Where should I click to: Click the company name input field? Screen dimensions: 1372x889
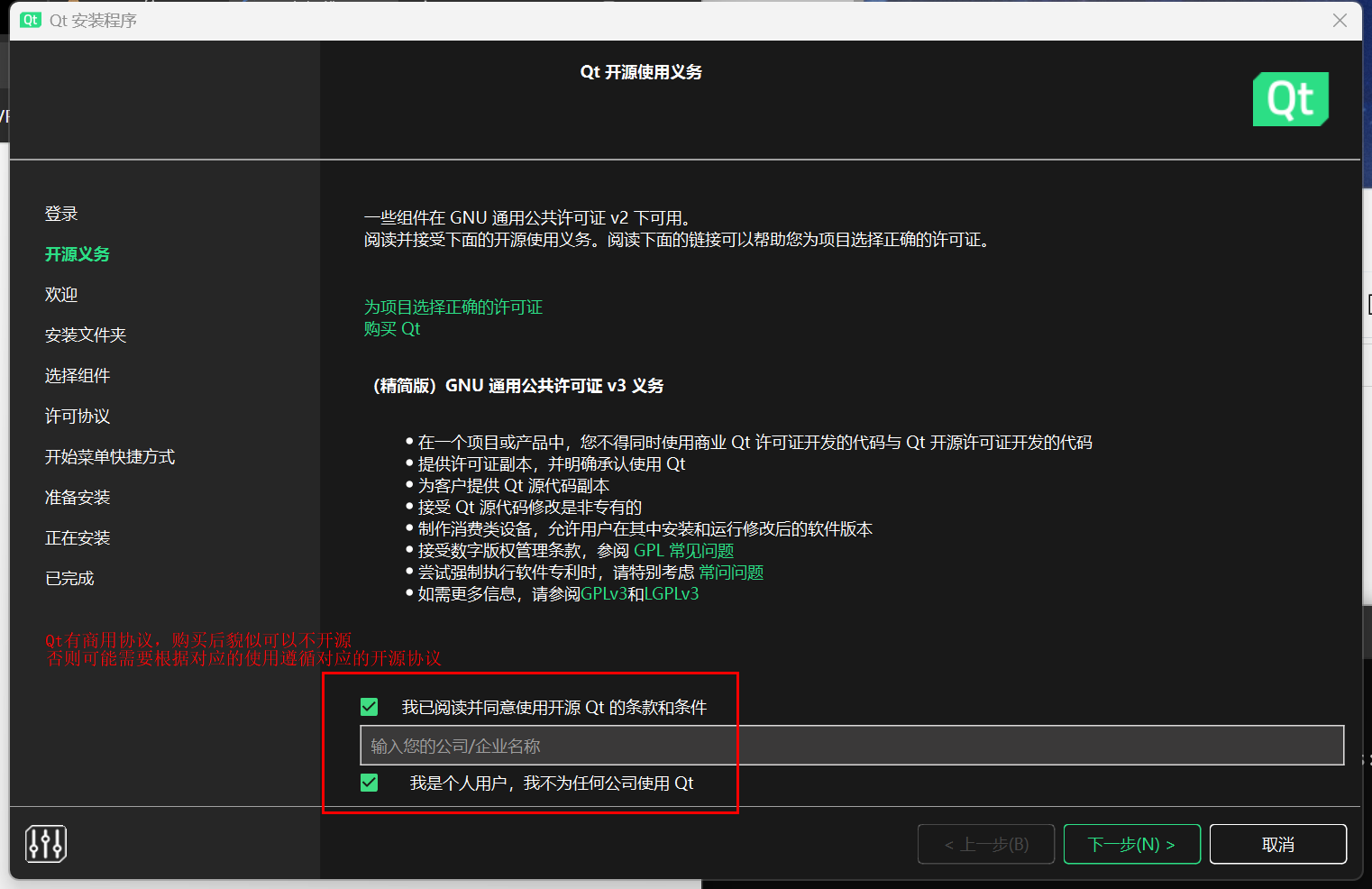click(x=851, y=746)
